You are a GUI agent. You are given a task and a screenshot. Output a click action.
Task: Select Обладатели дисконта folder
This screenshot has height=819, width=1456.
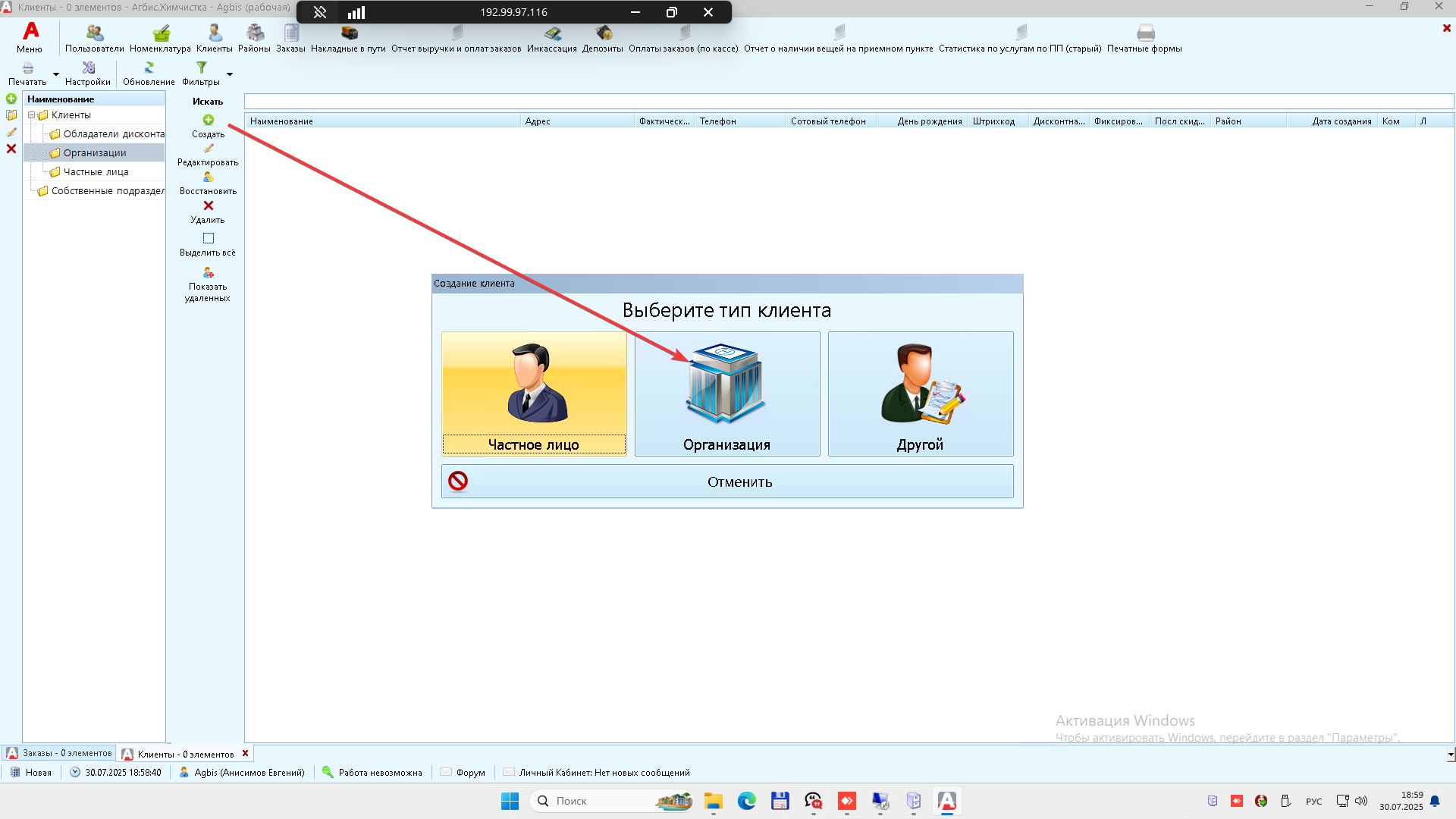[107, 134]
